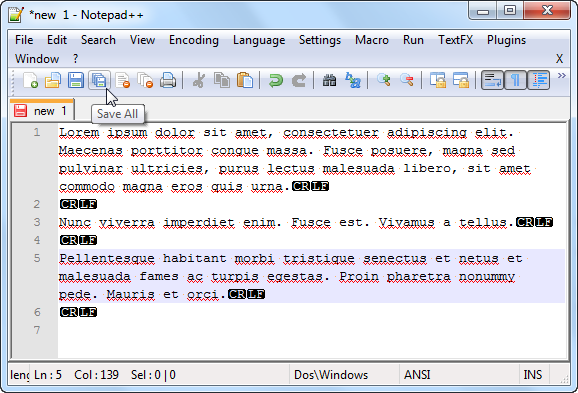This screenshot has width=578, height=393.
Task: Redo action with gray arrow icon
Action: click(x=299, y=80)
